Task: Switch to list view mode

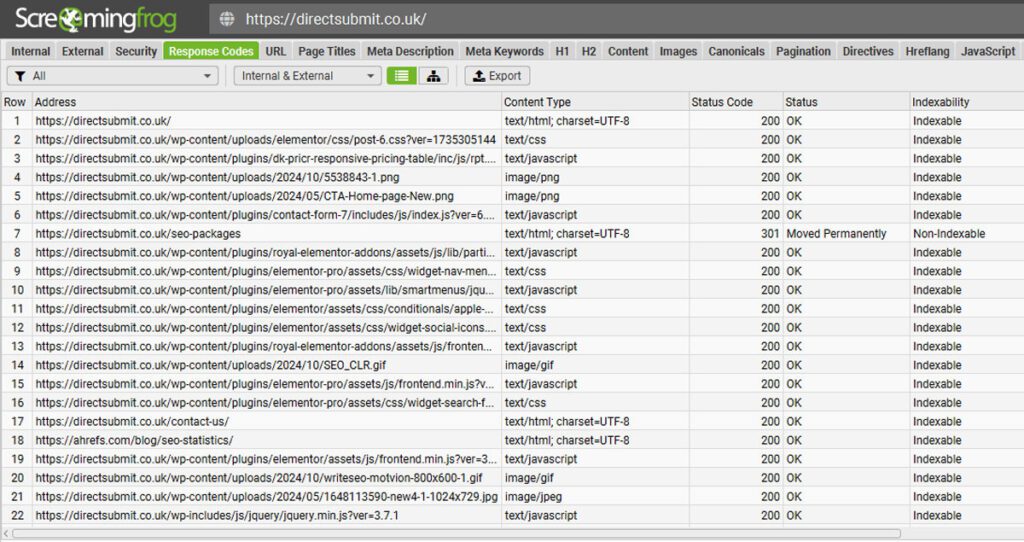Action: [x=401, y=76]
